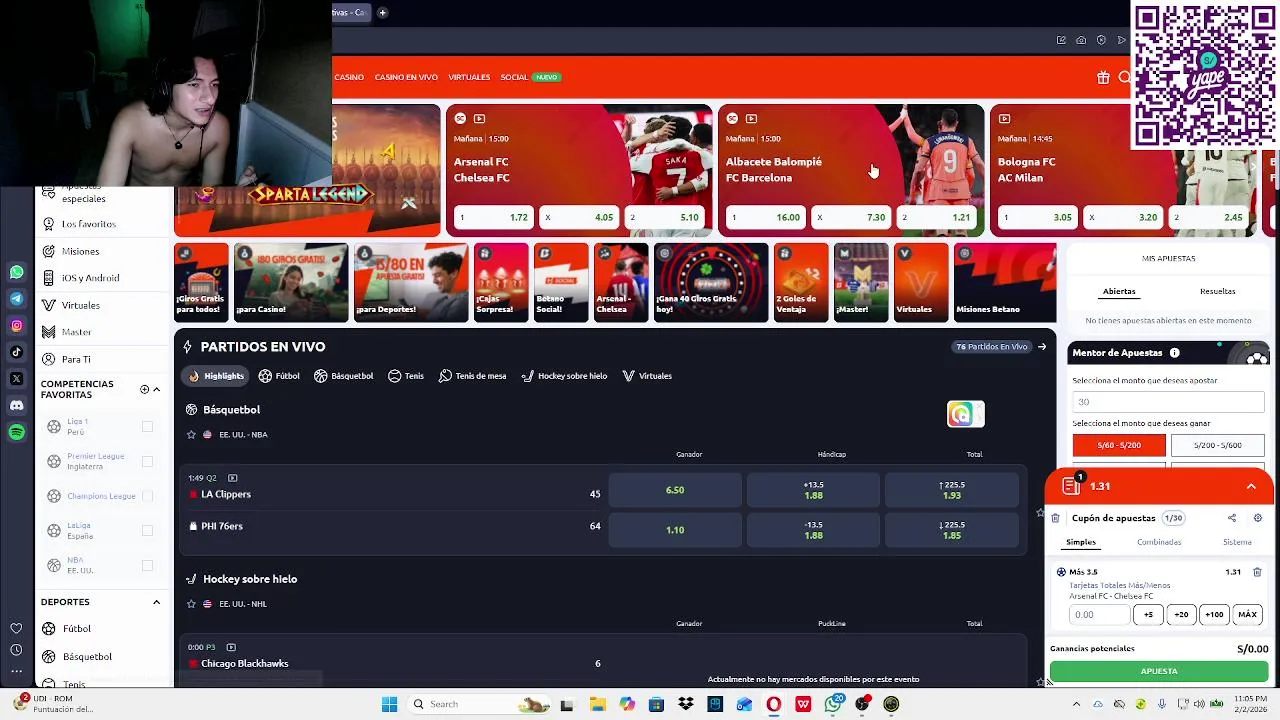
Task: Show hidden system tray icons
Action: click(1076, 704)
